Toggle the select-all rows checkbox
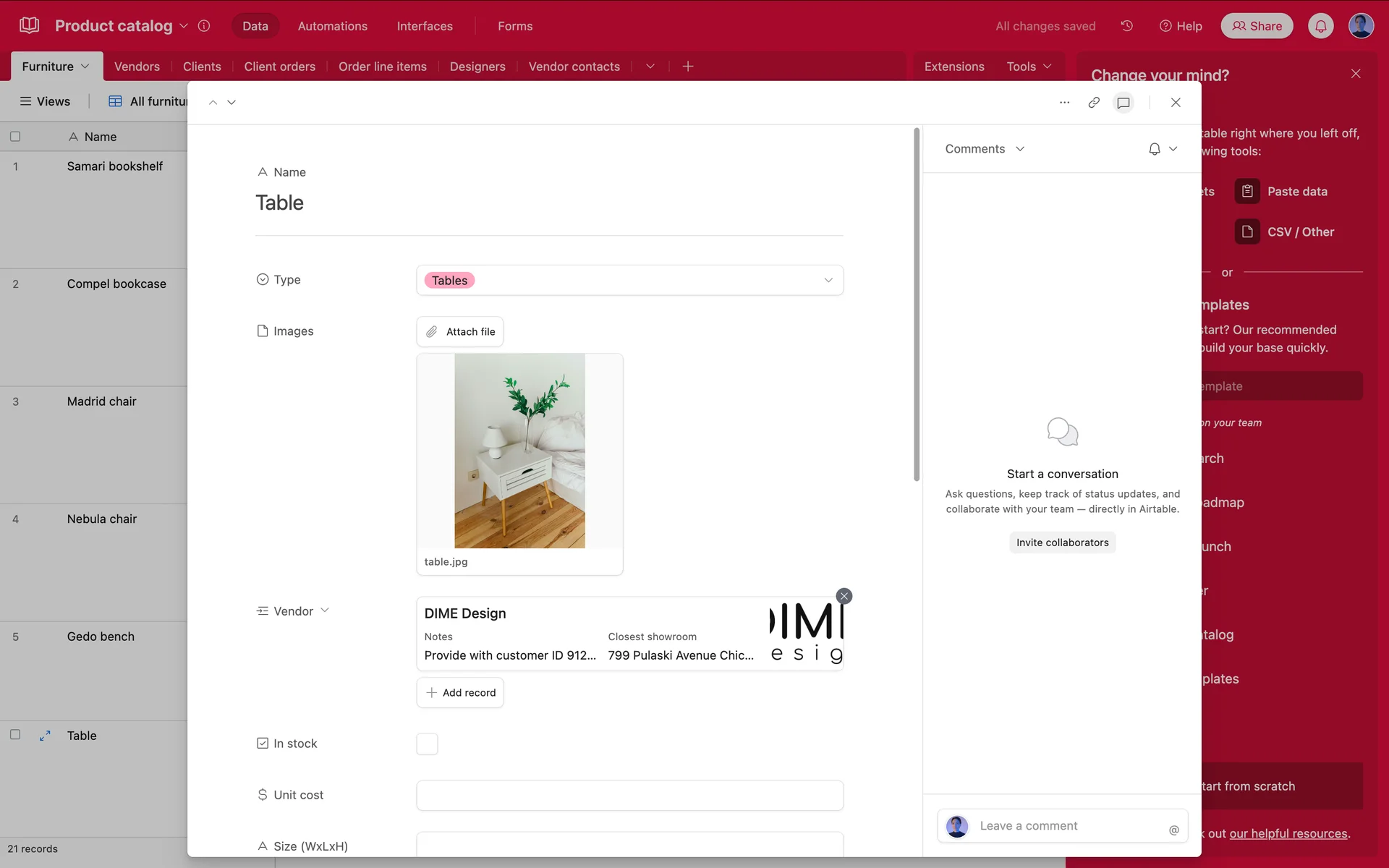The width and height of the screenshot is (1389, 868). coord(15,137)
